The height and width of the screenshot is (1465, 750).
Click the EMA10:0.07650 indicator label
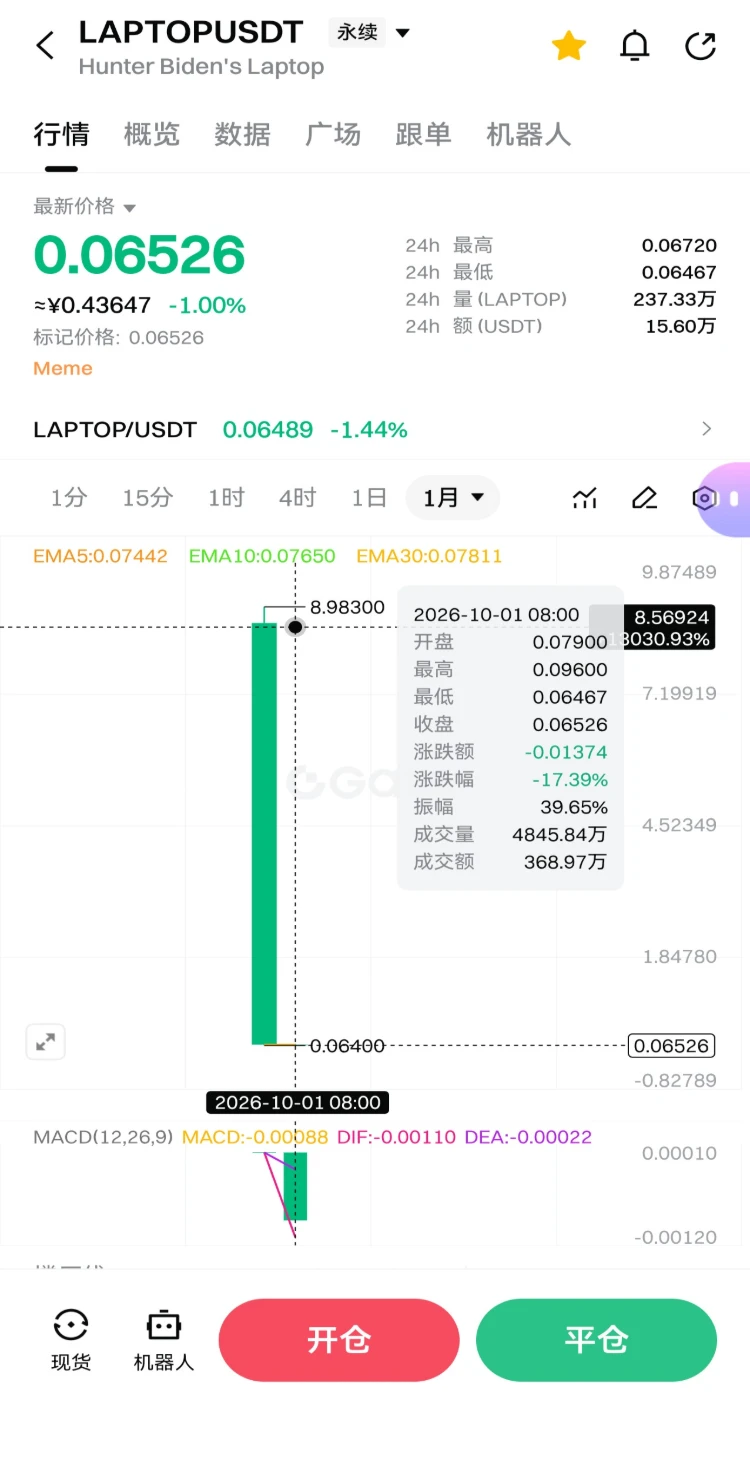tap(262, 556)
